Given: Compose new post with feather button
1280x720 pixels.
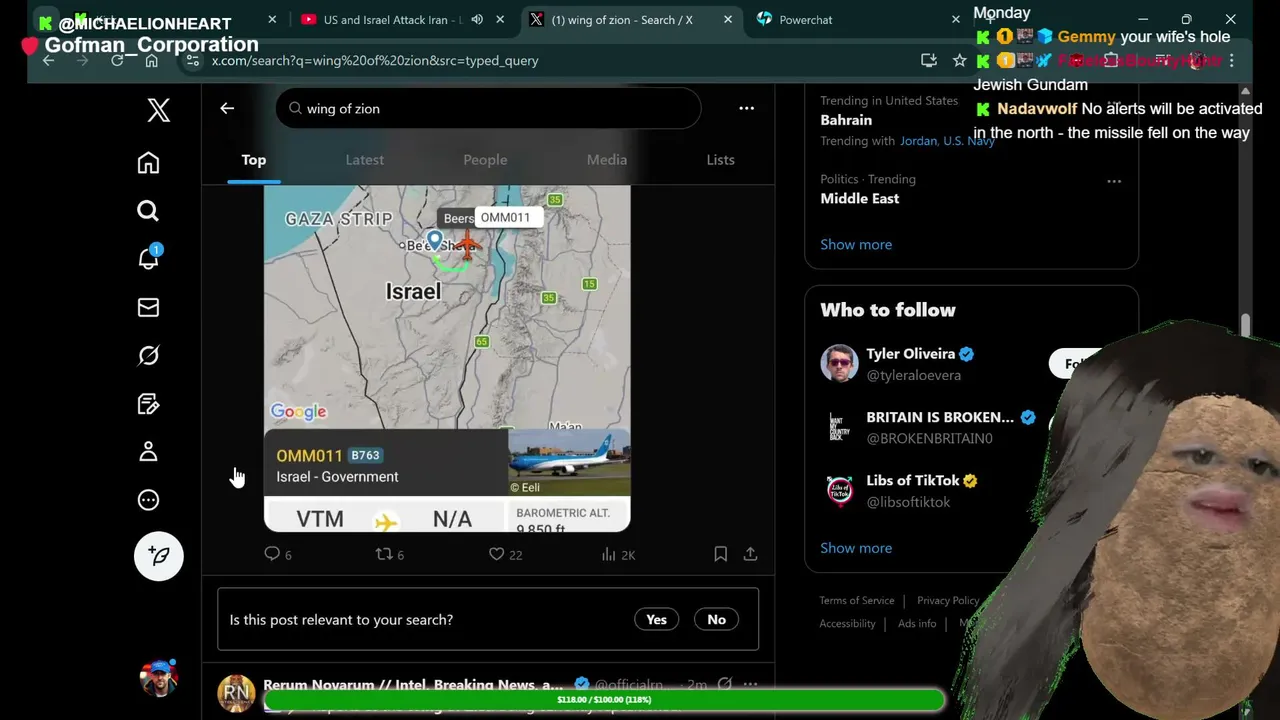Looking at the screenshot, I should tap(159, 556).
